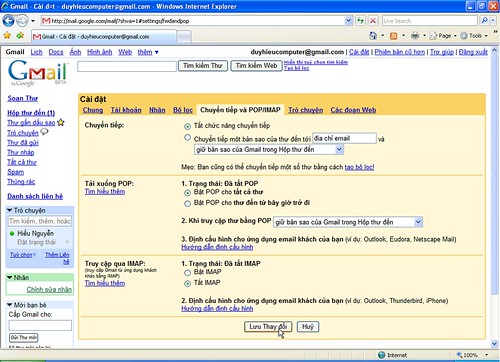Open the Chung settings tab
The width and height of the screenshot is (500, 362).
click(x=93, y=110)
